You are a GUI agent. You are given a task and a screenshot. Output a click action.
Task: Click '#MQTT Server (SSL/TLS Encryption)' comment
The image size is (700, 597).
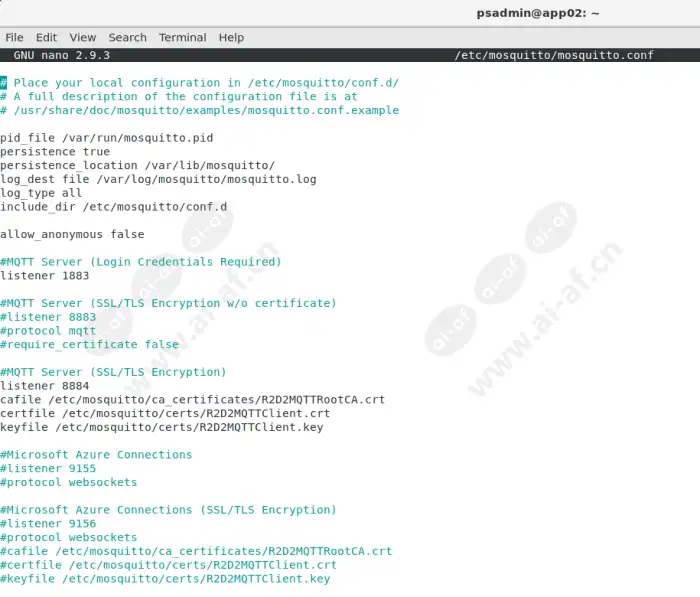coord(113,372)
